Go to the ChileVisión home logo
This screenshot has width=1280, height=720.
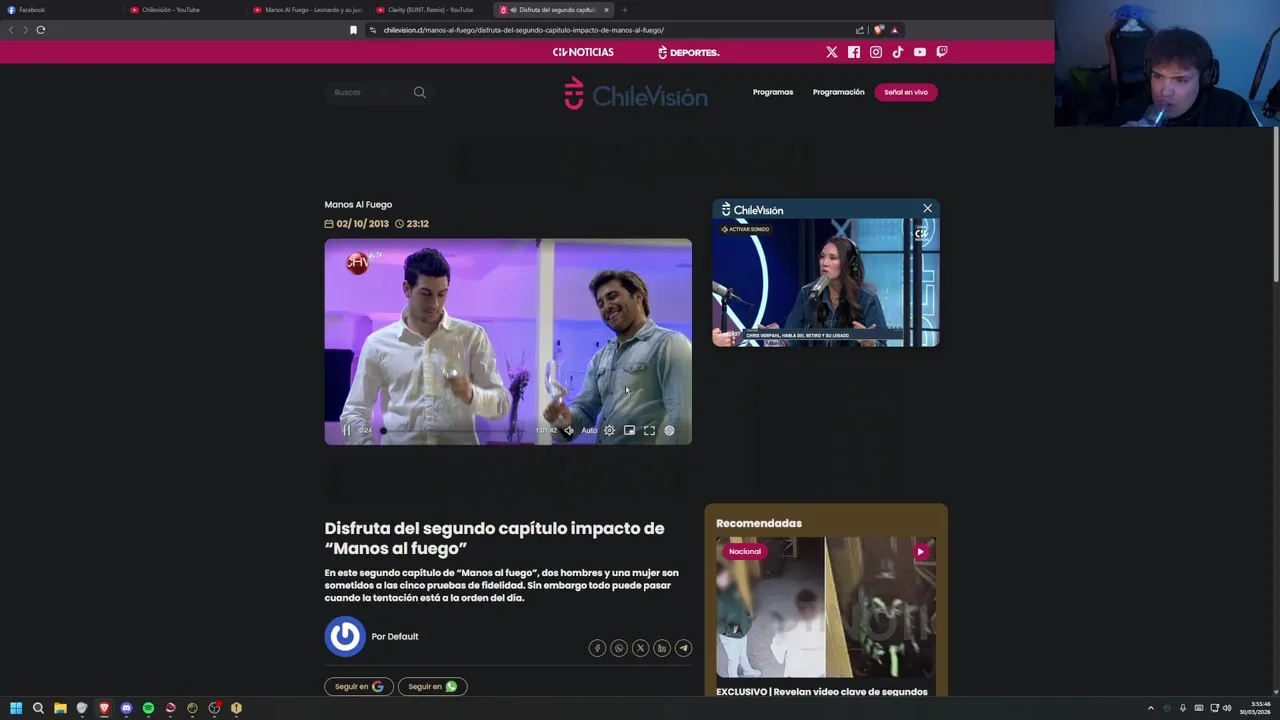(635, 94)
